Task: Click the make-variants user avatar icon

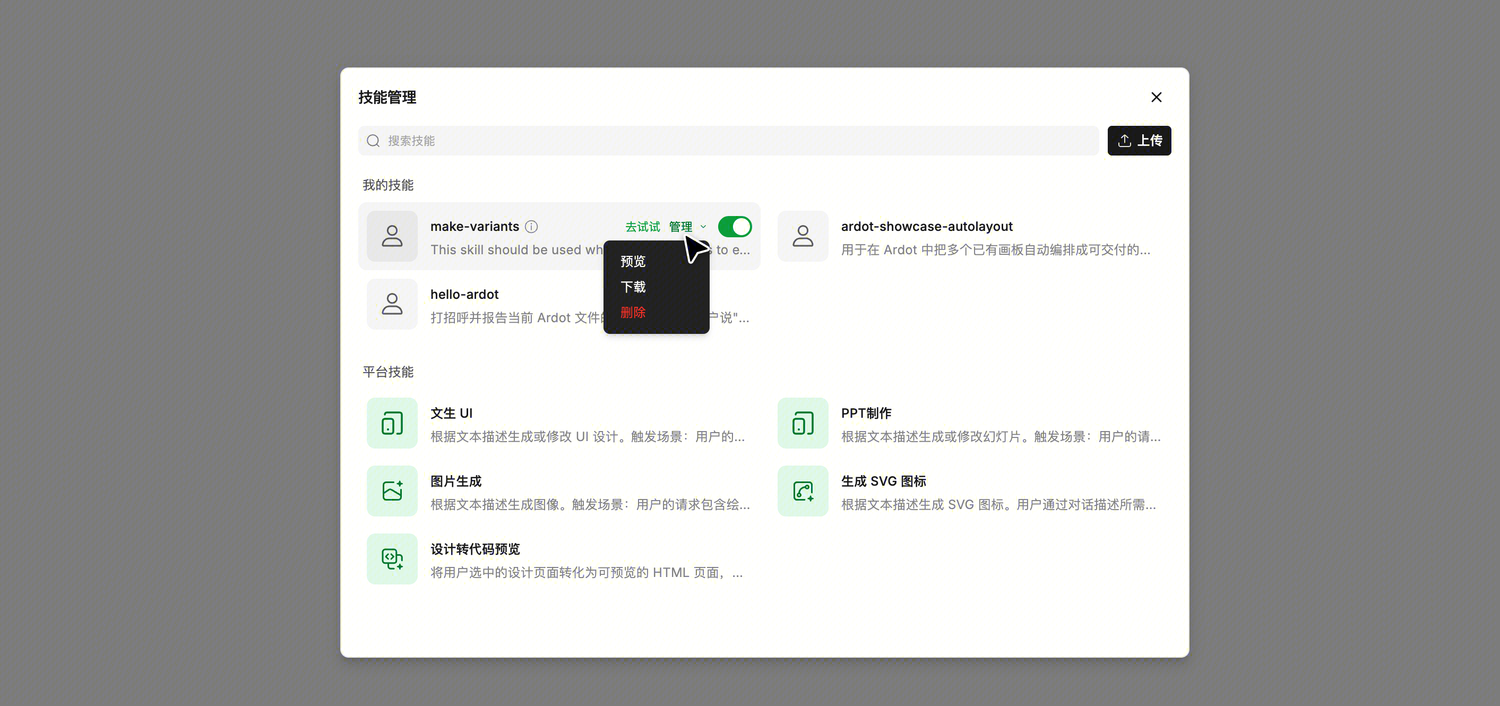Action: (x=392, y=236)
